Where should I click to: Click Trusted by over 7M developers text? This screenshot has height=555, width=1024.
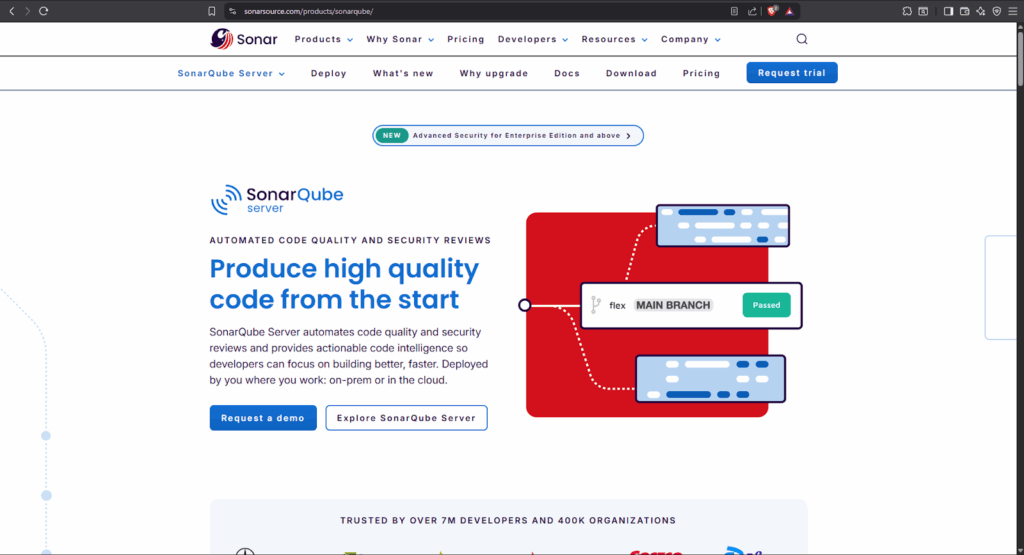[508, 520]
